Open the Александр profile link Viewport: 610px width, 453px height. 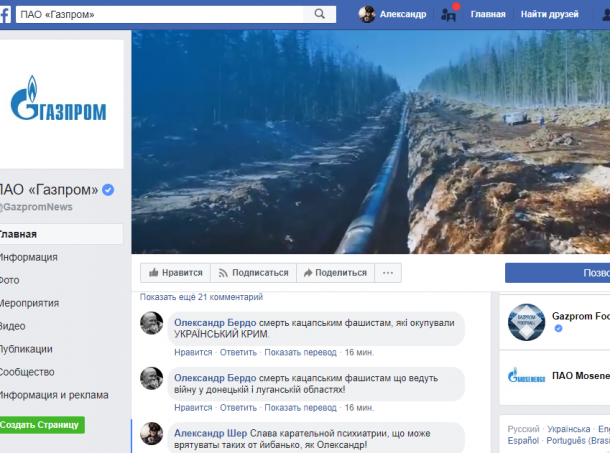tap(403, 14)
